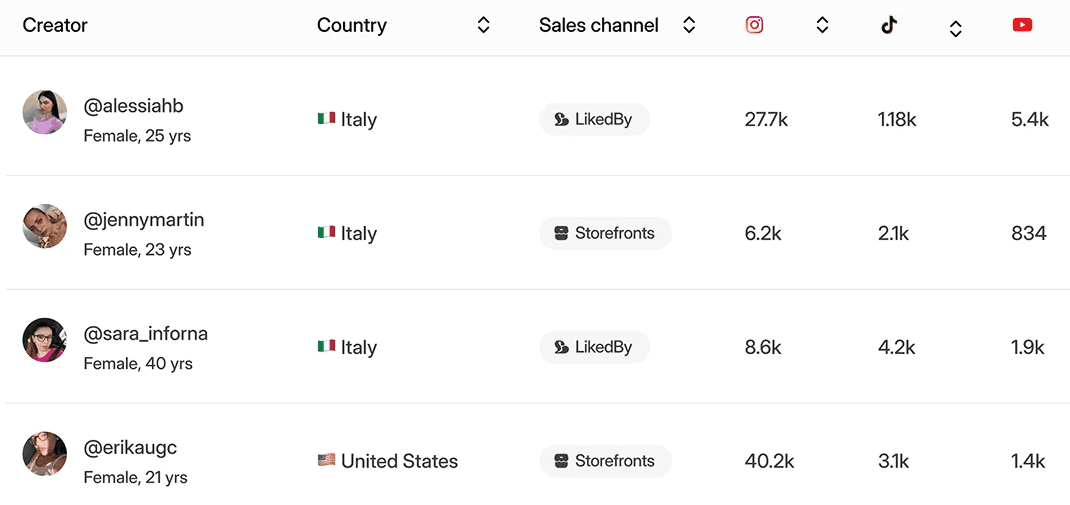Image resolution: width=1070 pixels, height=505 pixels.
Task: Sort by TikTok followers arrows
Action: coord(955,29)
